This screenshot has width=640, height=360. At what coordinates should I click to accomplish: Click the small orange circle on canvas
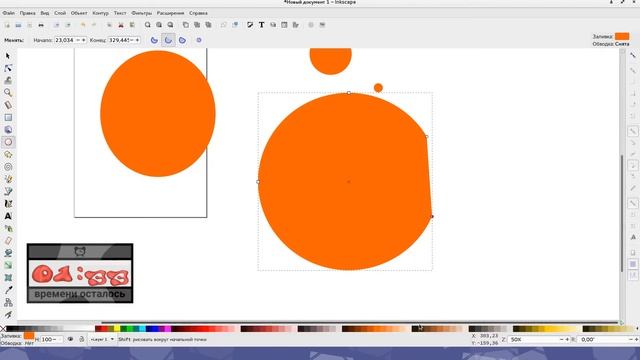[378, 88]
